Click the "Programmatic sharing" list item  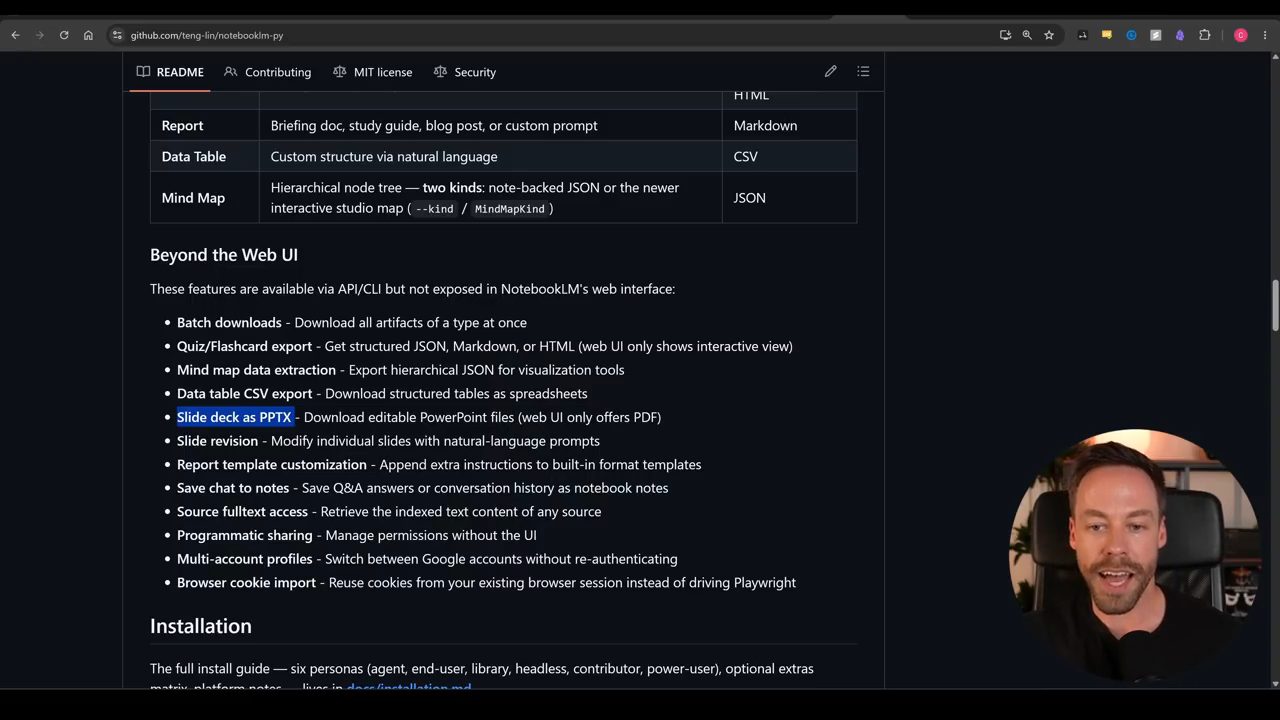pos(357,535)
